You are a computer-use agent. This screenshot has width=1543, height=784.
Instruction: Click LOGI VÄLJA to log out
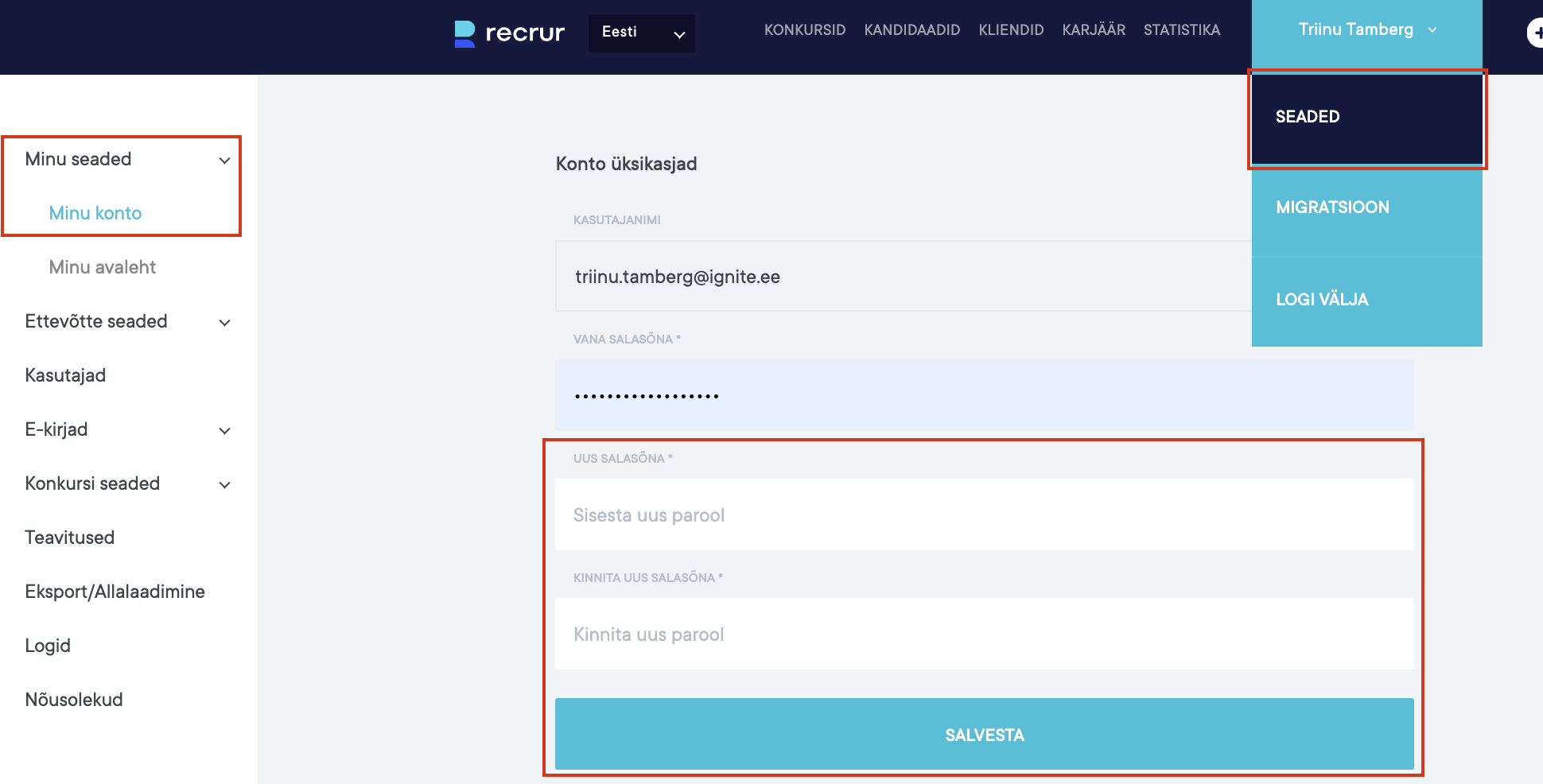click(1366, 301)
